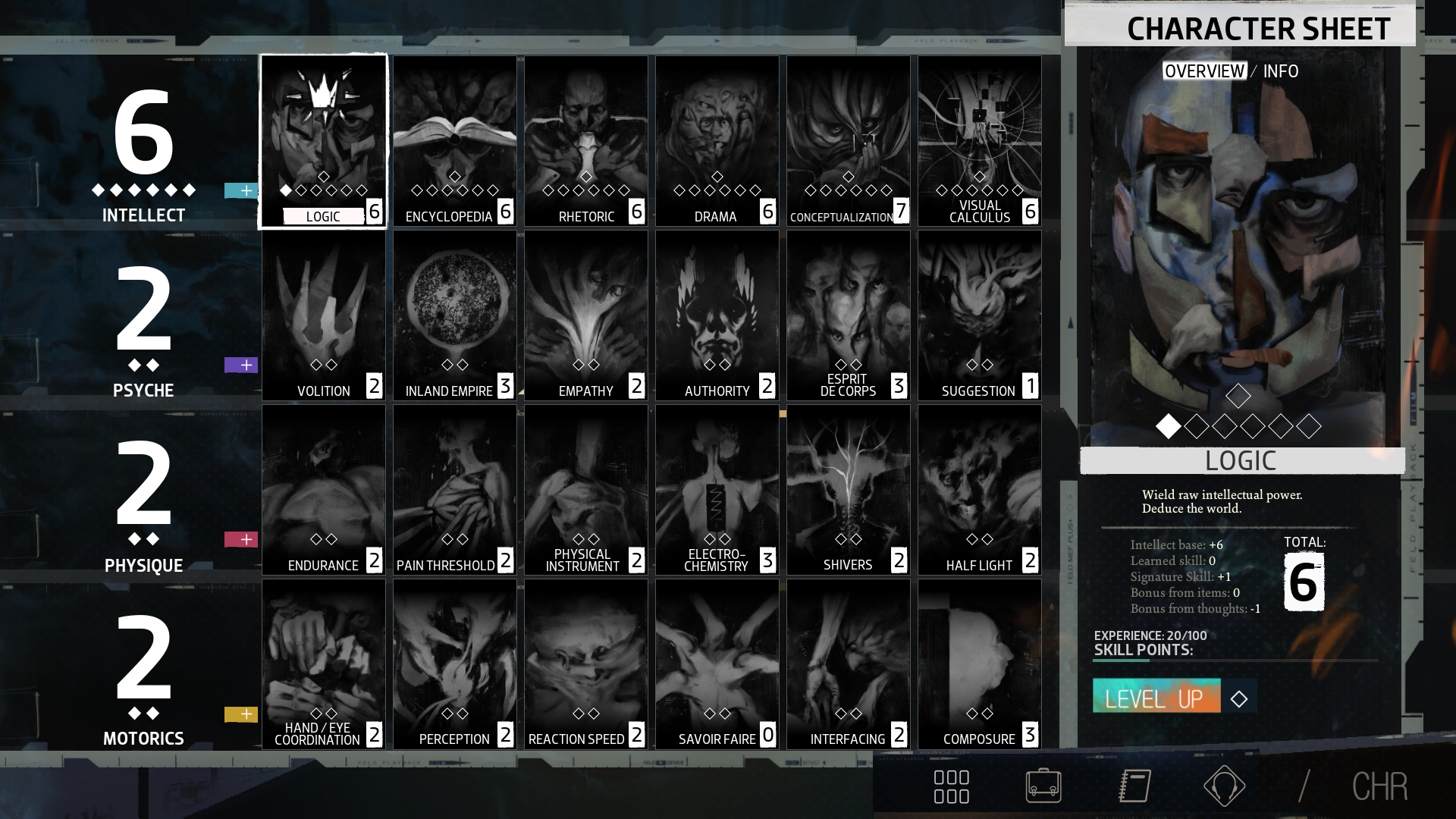Image resolution: width=1456 pixels, height=819 pixels.
Task: Select the Composure skill card
Action: coord(979,664)
